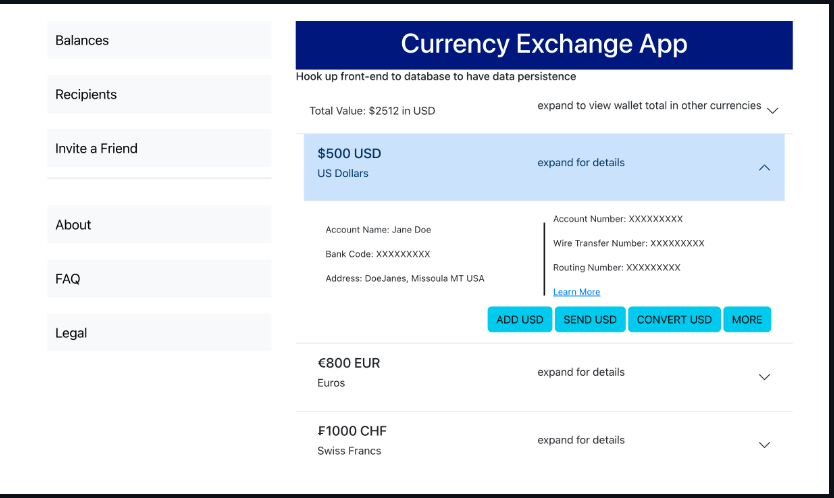Click the CONVERT USD button

tap(674, 319)
